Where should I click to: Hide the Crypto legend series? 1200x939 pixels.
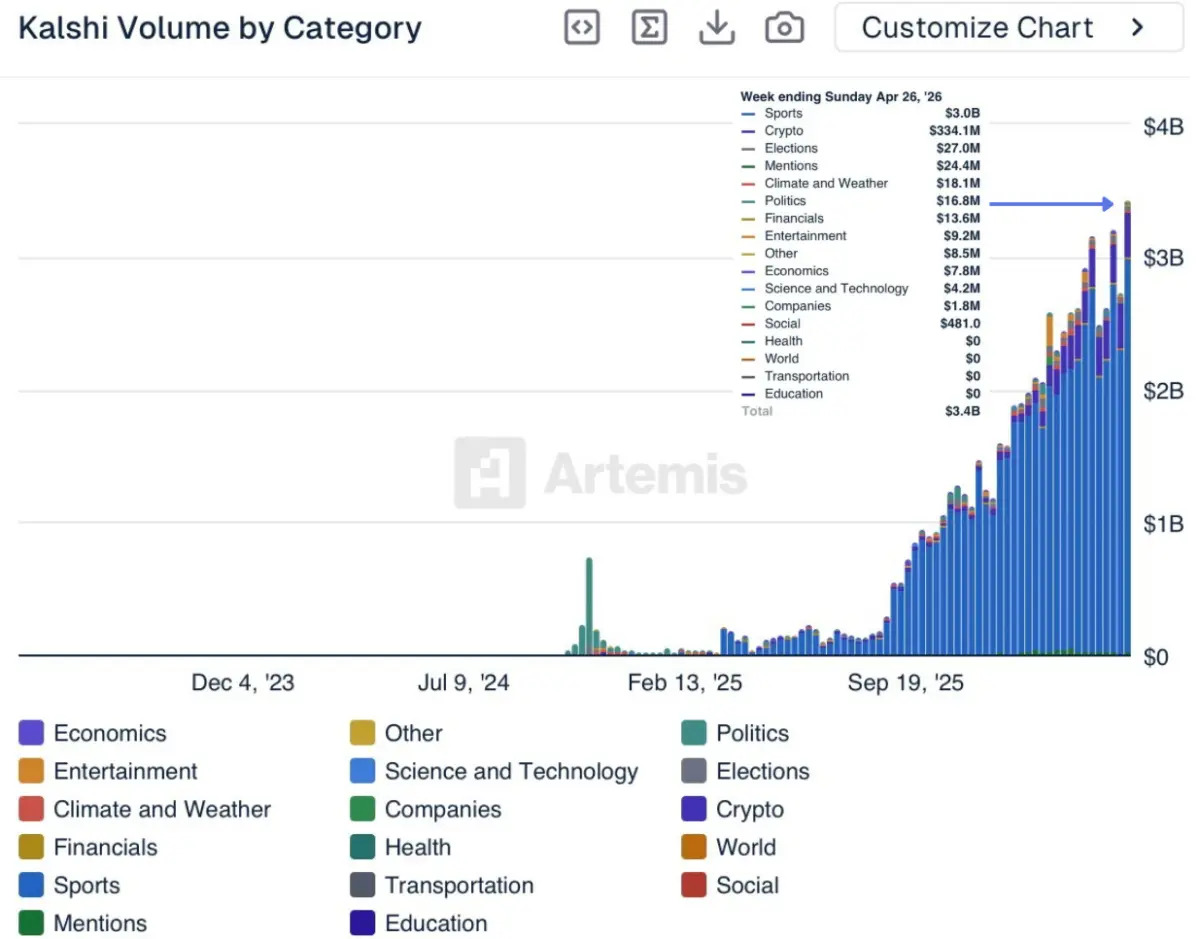(x=749, y=809)
